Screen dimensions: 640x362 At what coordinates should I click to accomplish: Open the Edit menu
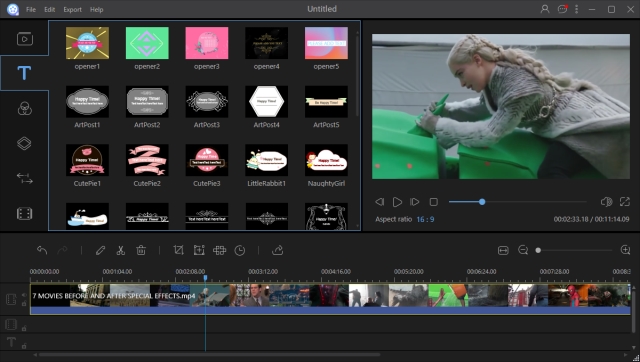49,9
